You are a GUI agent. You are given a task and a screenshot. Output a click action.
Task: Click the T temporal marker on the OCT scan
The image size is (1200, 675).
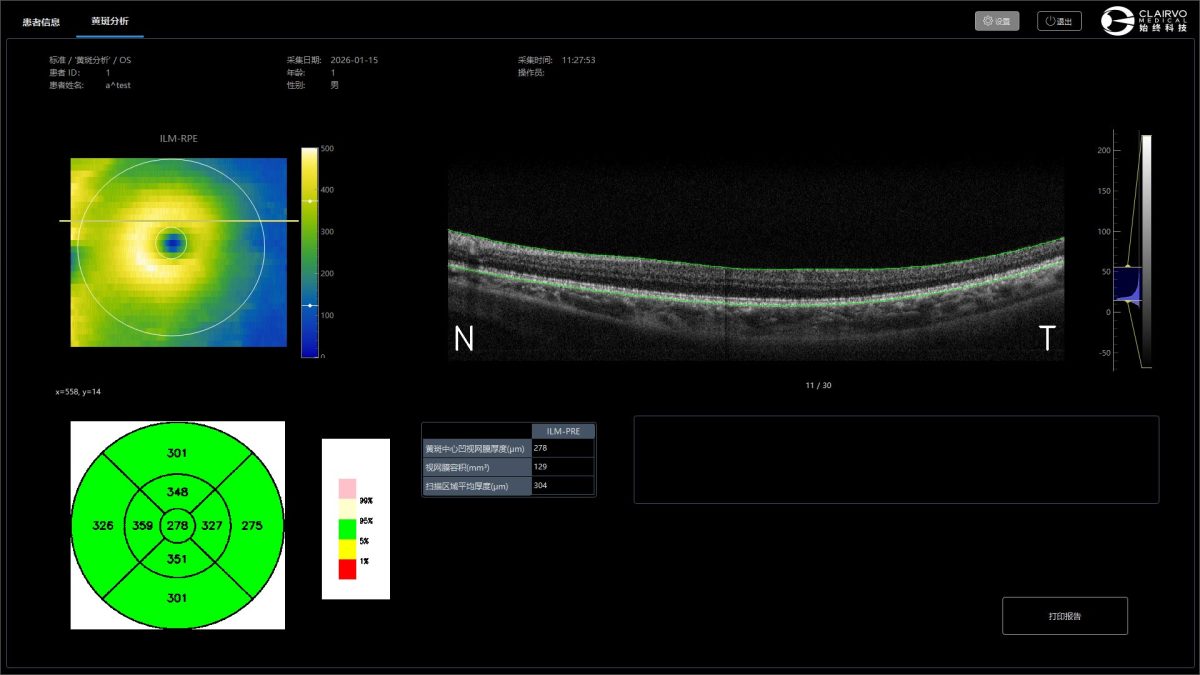click(1047, 339)
